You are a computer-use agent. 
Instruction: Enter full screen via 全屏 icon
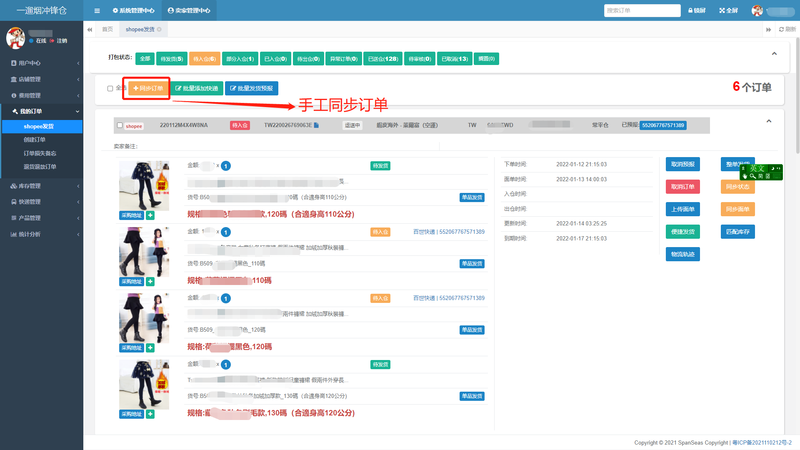click(x=730, y=10)
